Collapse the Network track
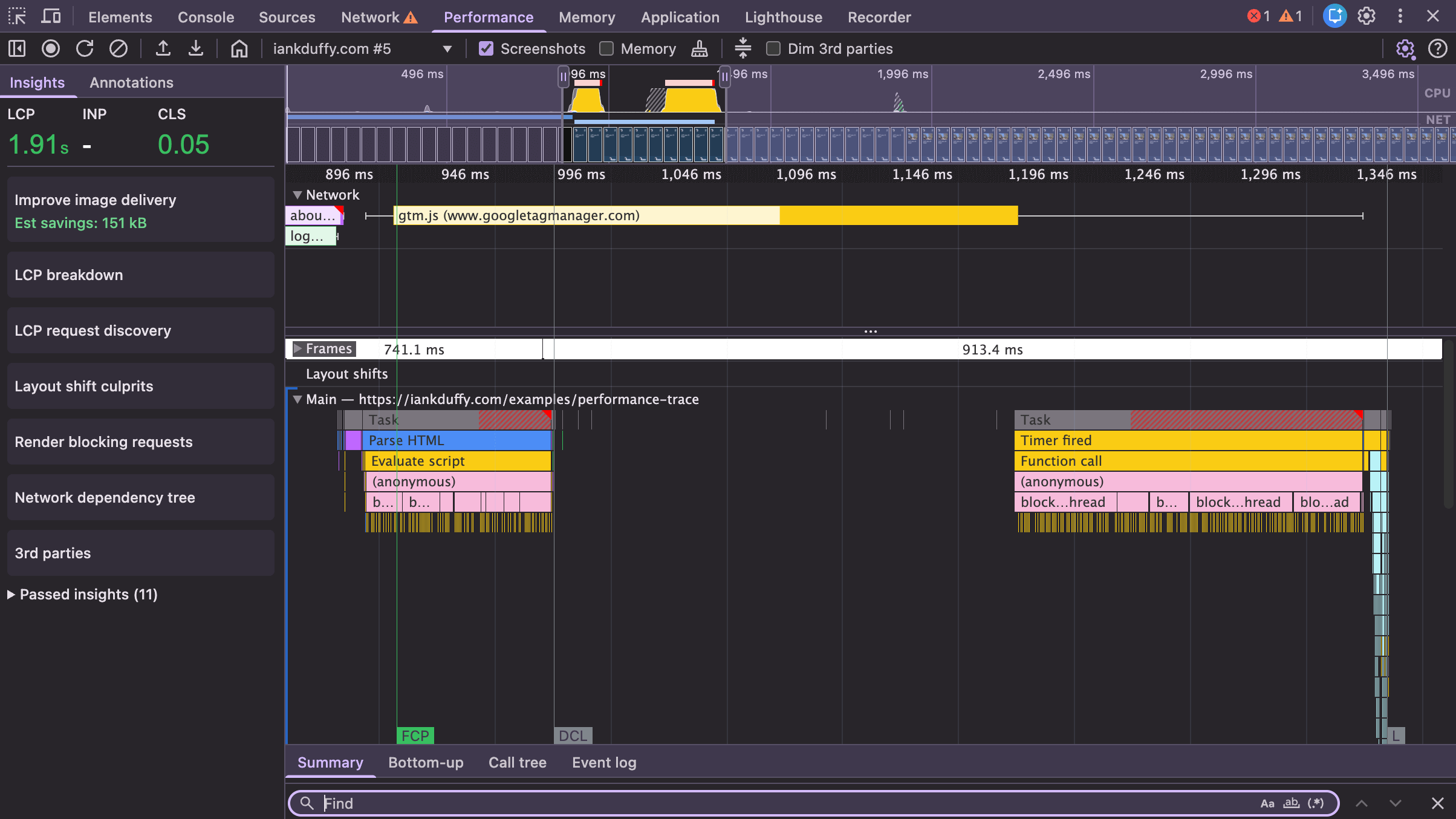 pos(297,195)
